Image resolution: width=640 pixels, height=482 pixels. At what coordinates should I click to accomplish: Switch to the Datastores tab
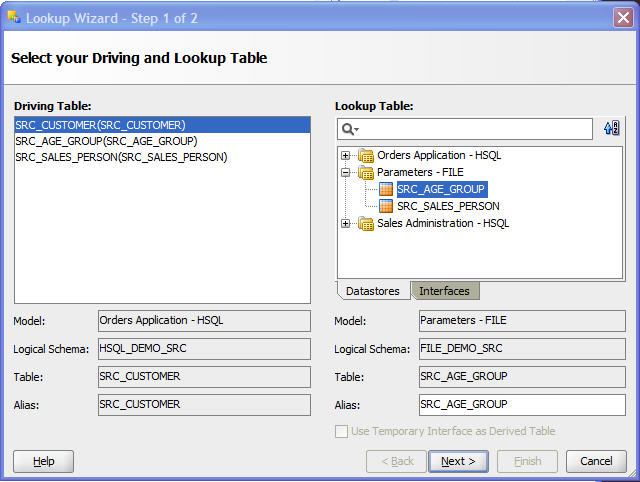373,291
